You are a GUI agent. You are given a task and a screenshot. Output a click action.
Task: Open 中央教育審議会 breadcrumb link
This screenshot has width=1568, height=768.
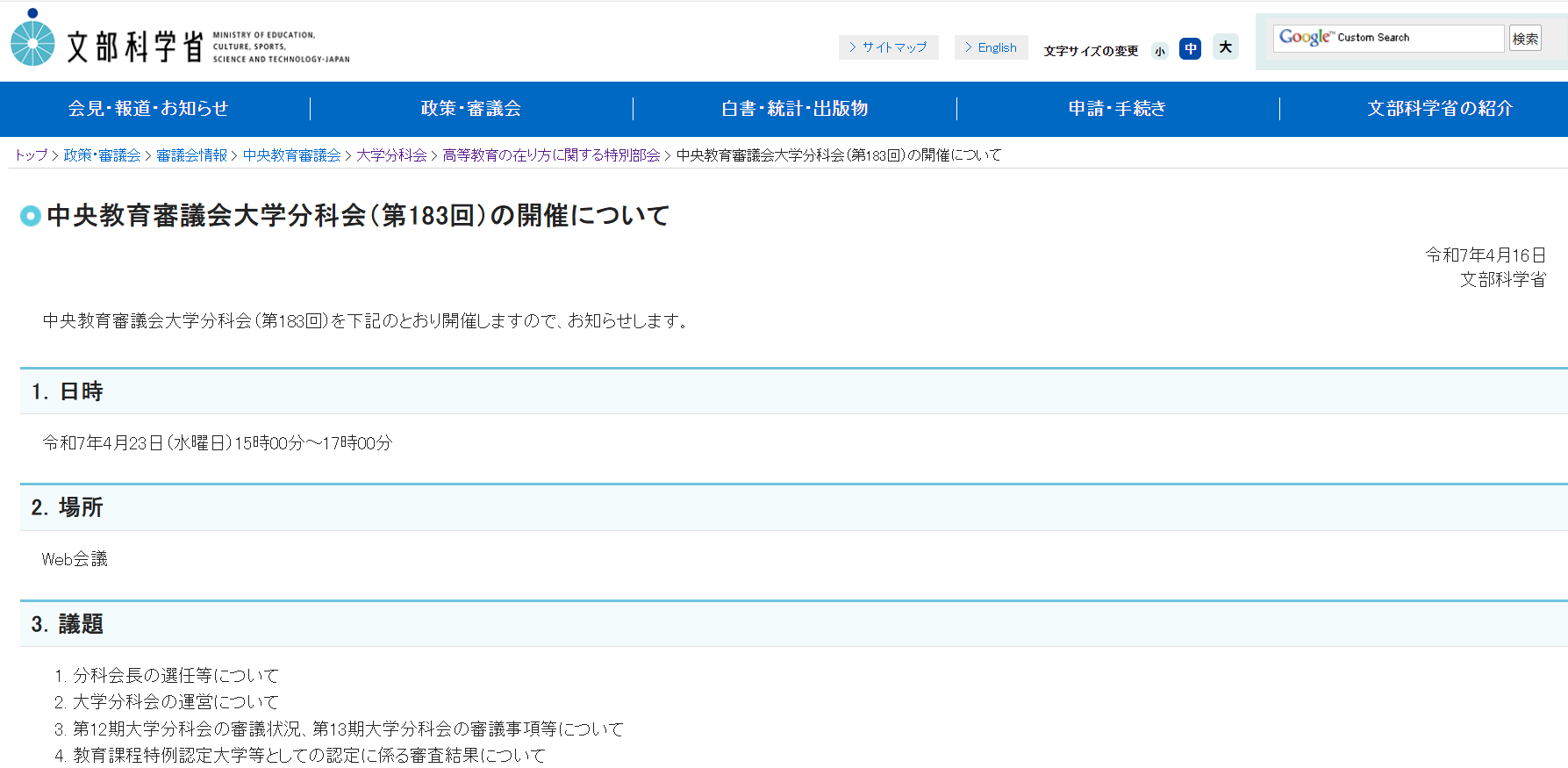tap(291, 155)
